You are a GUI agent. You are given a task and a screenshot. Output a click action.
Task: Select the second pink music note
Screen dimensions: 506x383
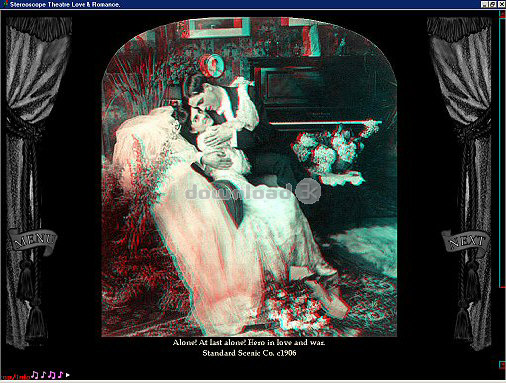click(x=43, y=375)
